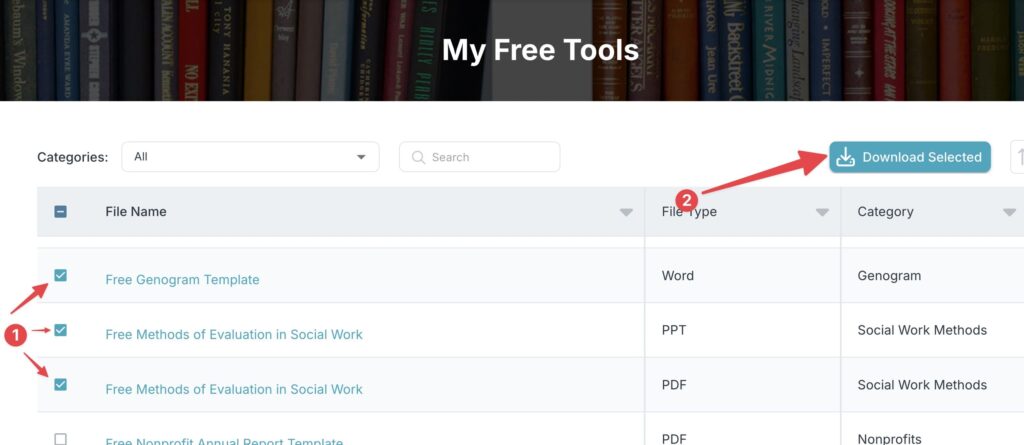This screenshot has height=445, width=1024.
Task: Sort by the File Name column header
Action: [x=136, y=212]
